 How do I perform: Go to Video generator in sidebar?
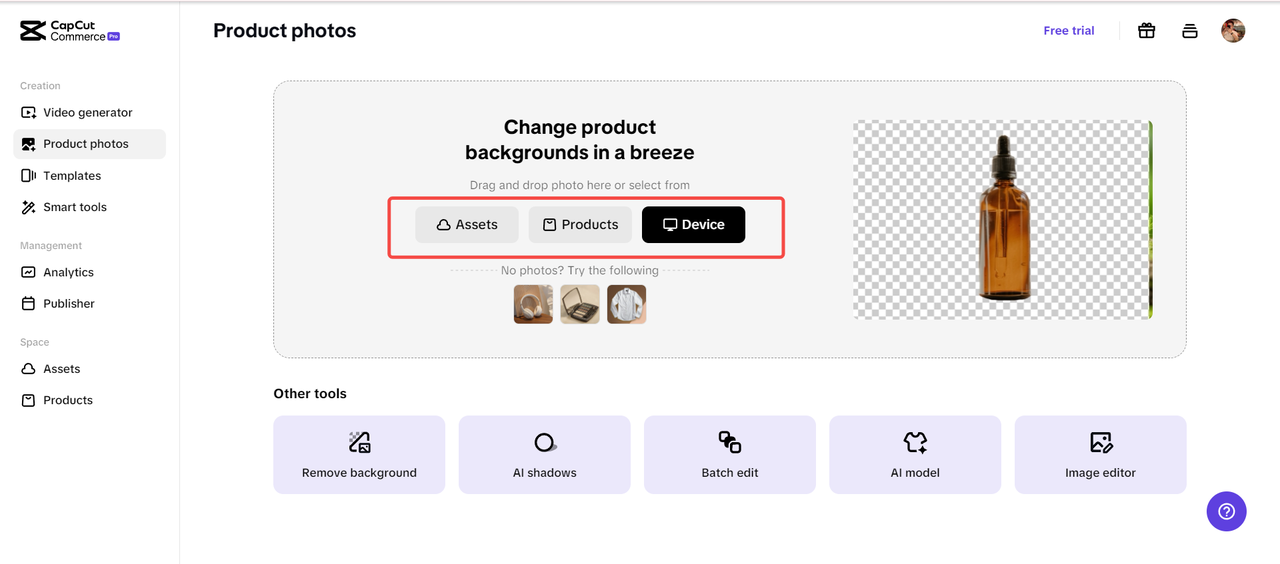tap(87, 113)
